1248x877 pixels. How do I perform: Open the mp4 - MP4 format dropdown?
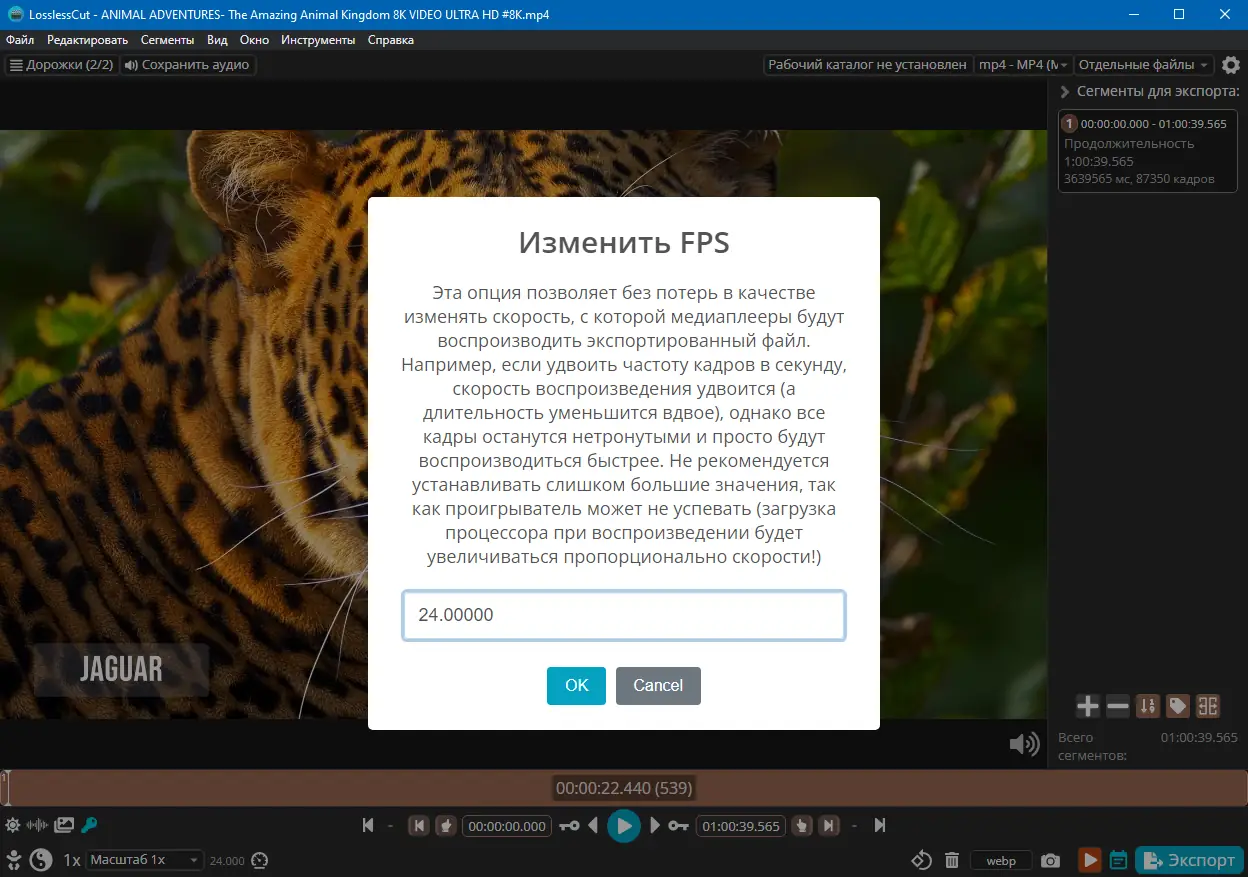click(1024, 65)
